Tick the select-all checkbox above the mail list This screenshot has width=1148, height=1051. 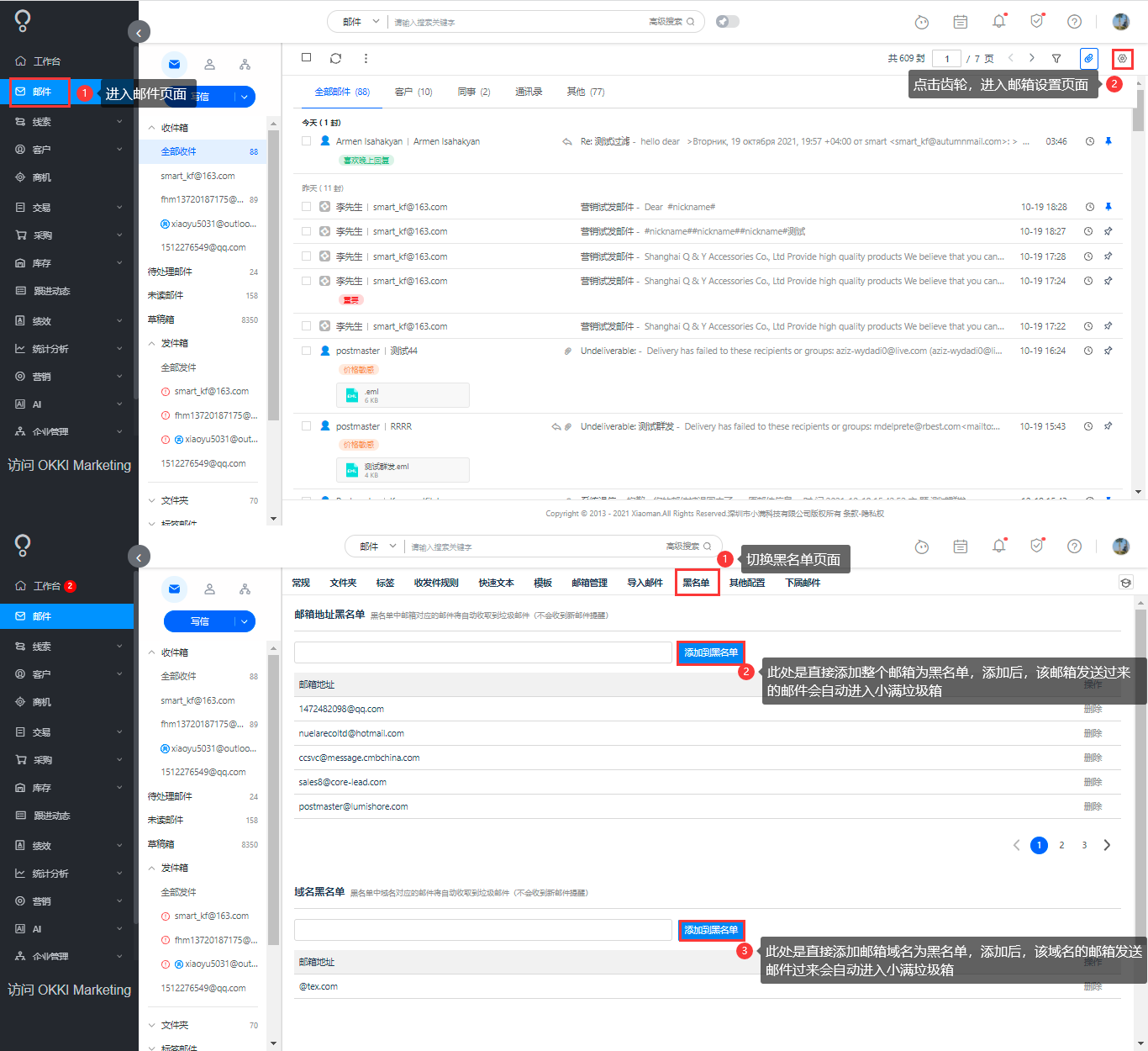point(307,57)
